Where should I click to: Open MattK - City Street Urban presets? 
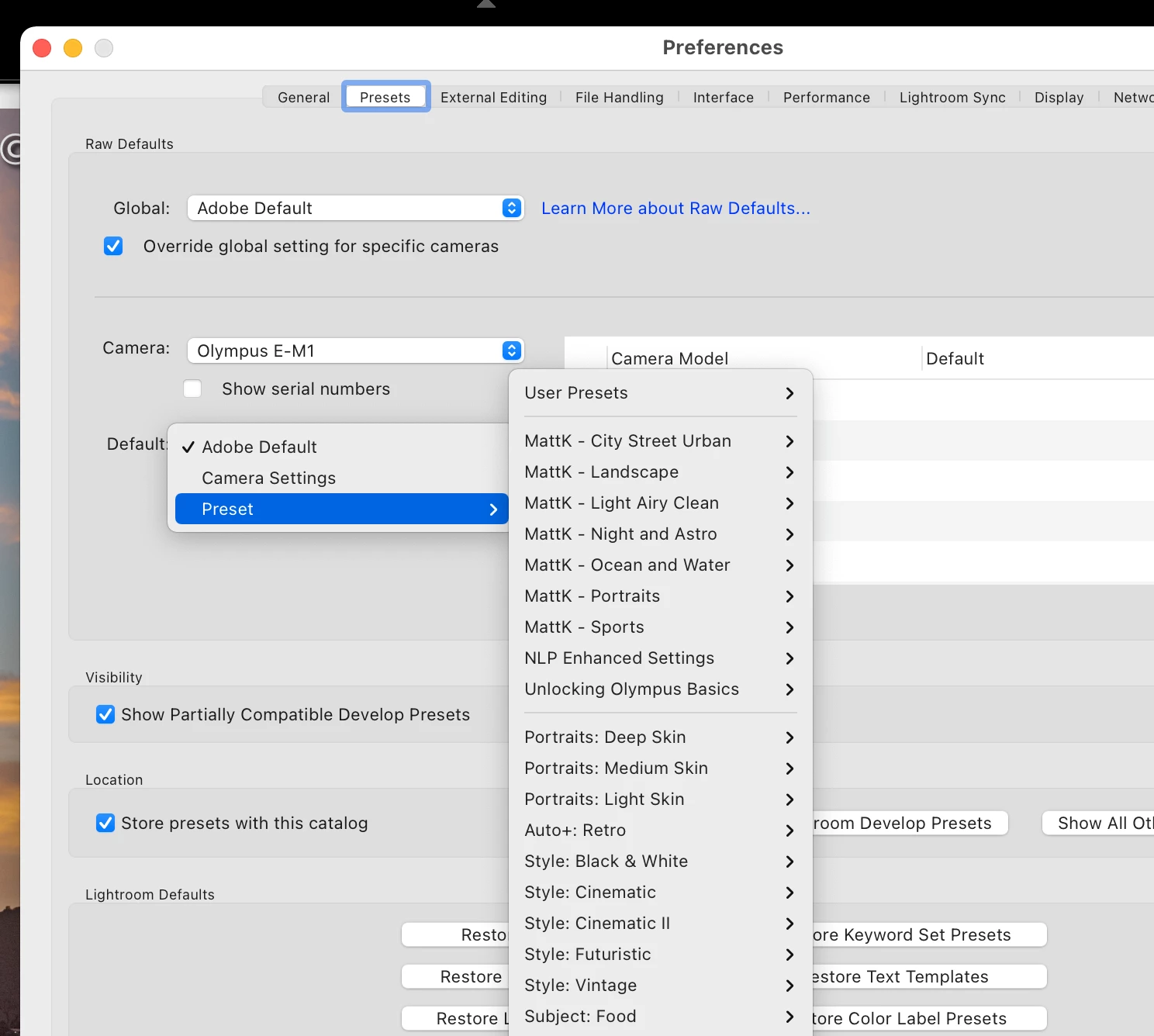pyautogui.click(x=660, y=440)
